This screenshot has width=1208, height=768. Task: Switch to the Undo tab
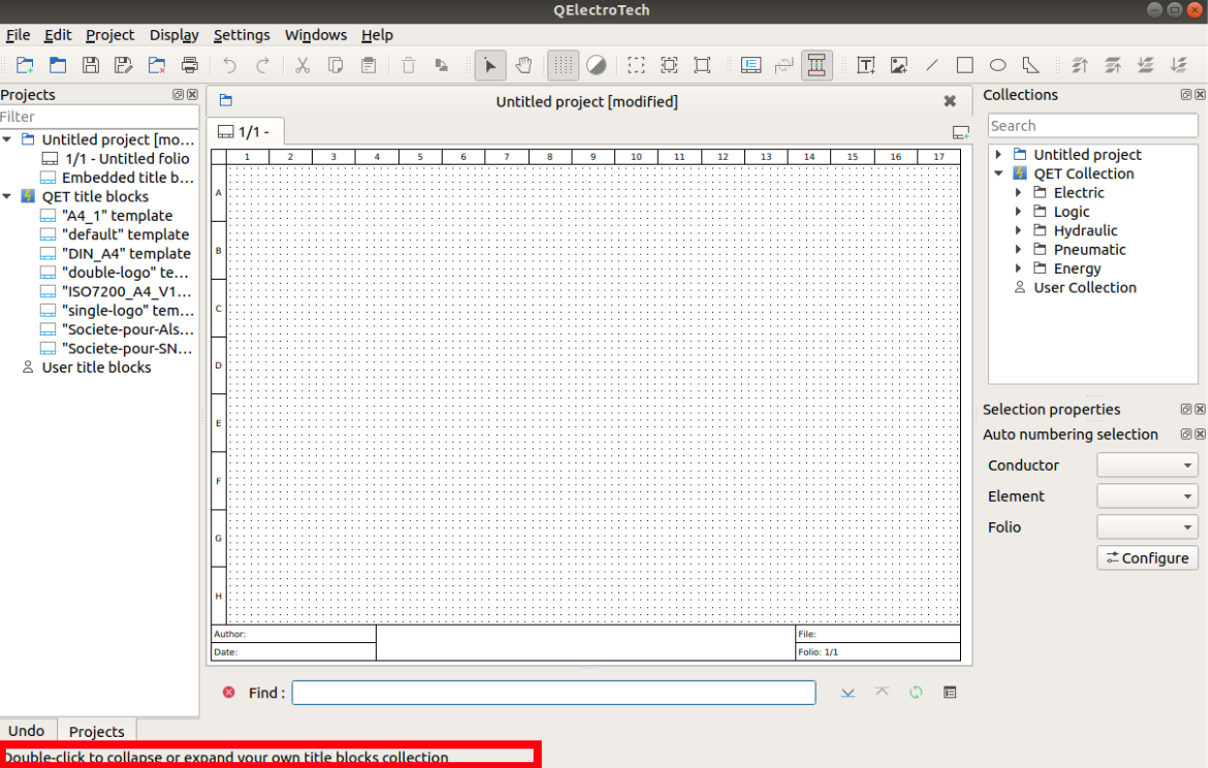(27, 731)
